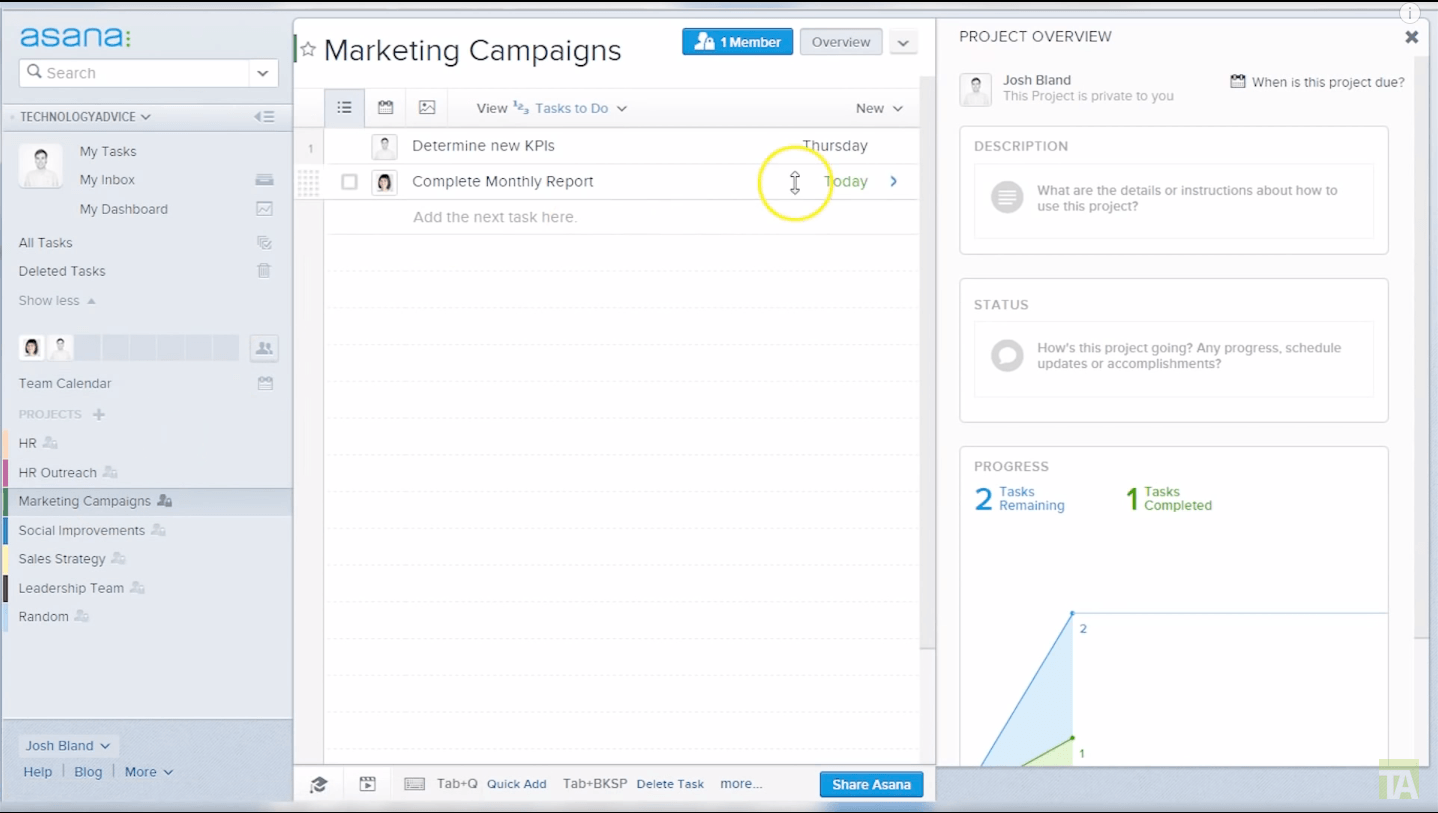Click the due date calendar icon in overview
1438x813 pixels.
click(1238, 82)
